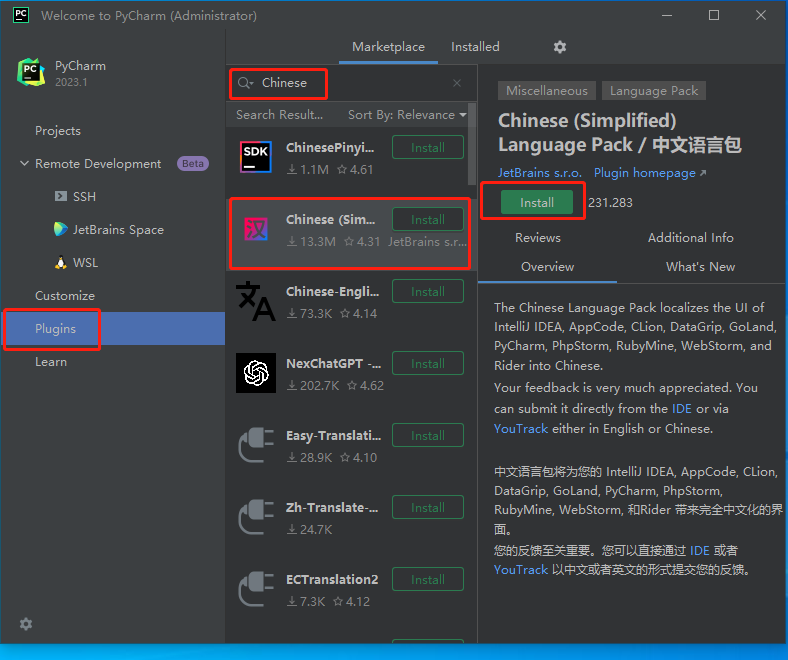Image resolution: width=788 pixels, height=660 pixels.
Task: Install Chinese Language Pack from details pane
Action: [x=537, y=202]
